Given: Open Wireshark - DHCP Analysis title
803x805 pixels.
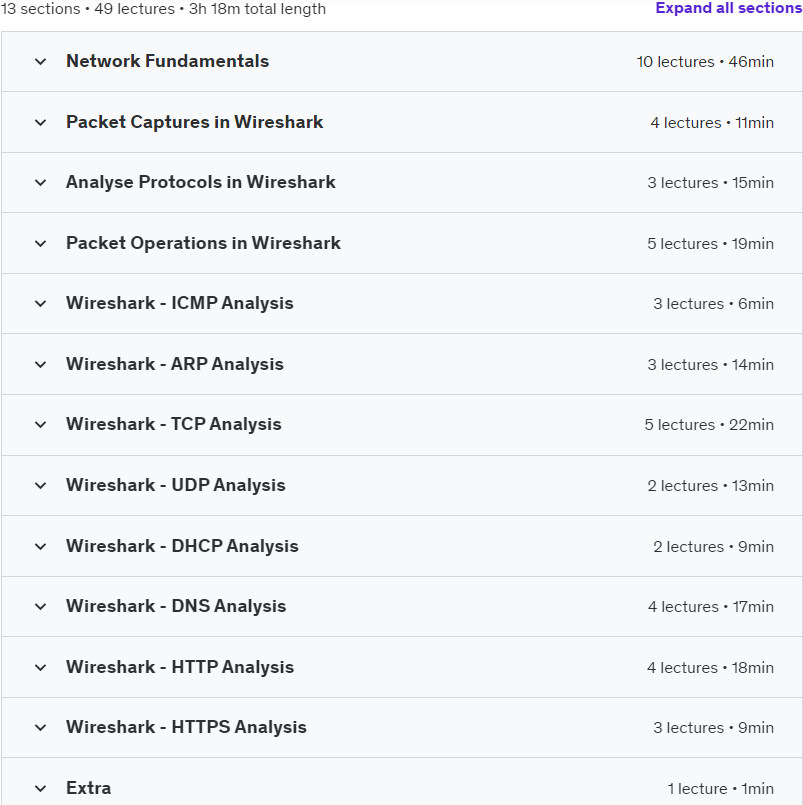Looking at the screenshot, I should point(182,546).
